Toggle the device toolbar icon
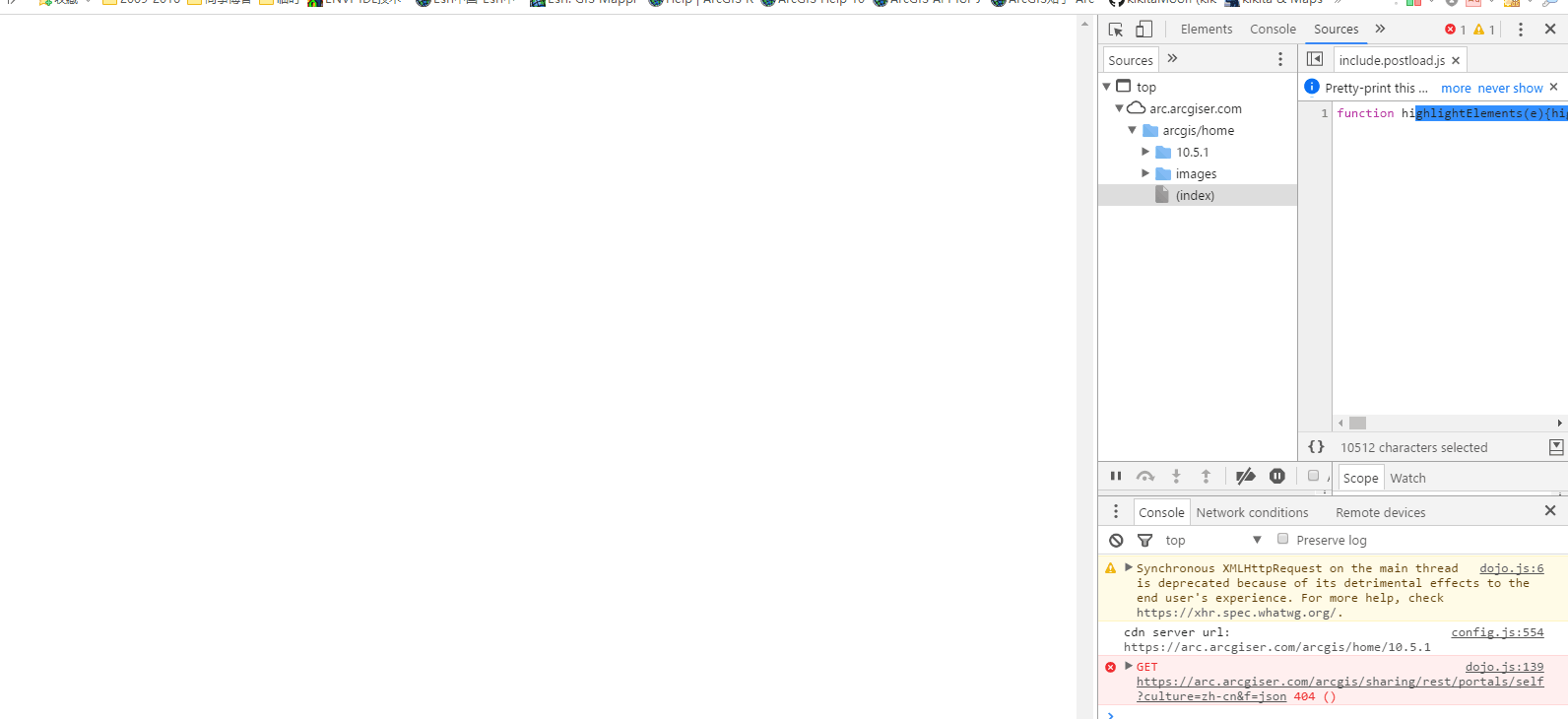The height and width of the screenshot is (719, 1568). coord(1144,30)
